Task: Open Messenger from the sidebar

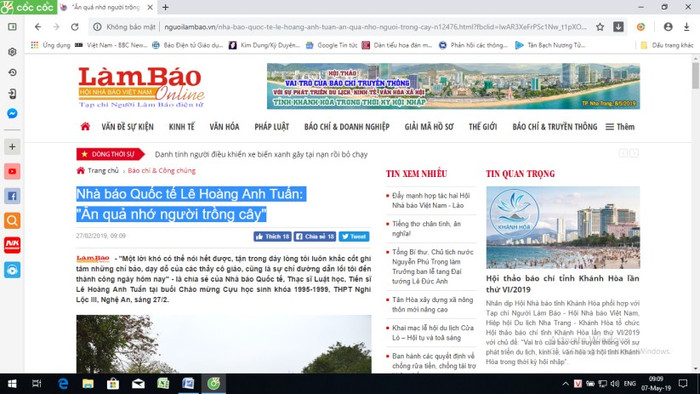Action: [x=12, y=113]
